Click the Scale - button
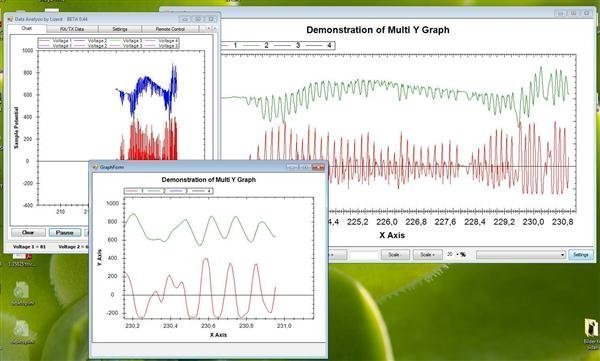 click(x=395, y=255)
